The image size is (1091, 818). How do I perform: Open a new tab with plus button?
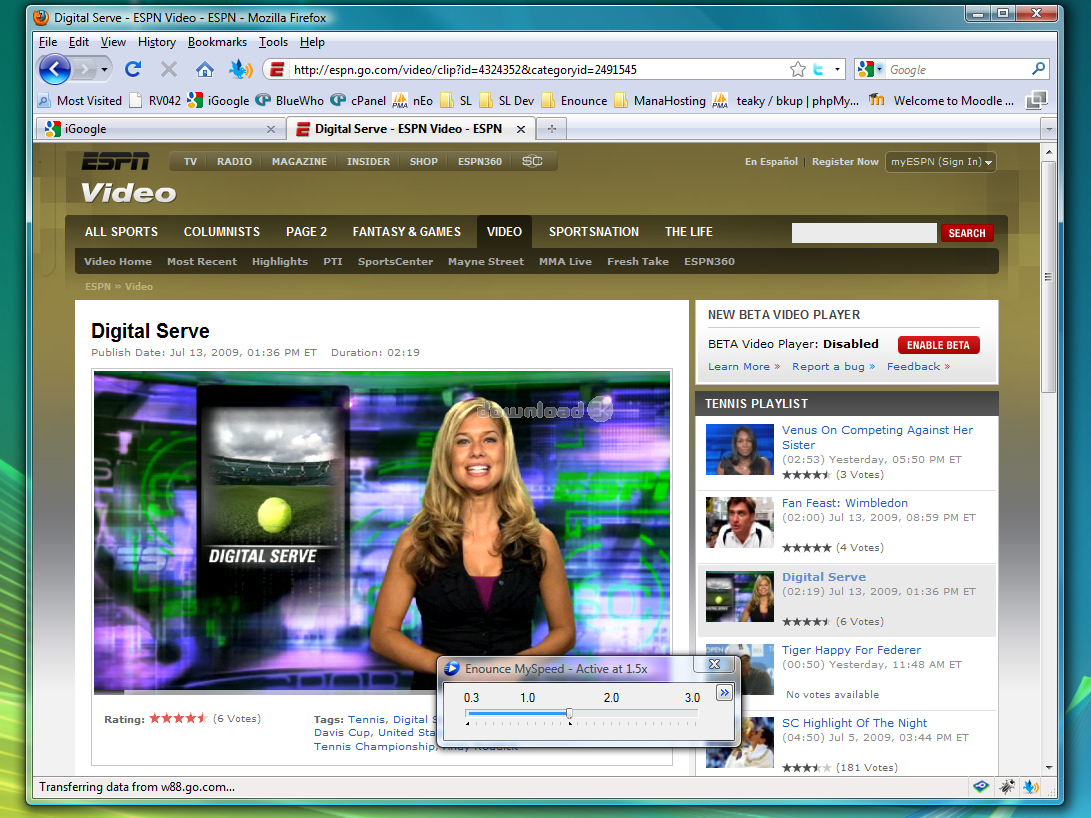pos(552,129)
